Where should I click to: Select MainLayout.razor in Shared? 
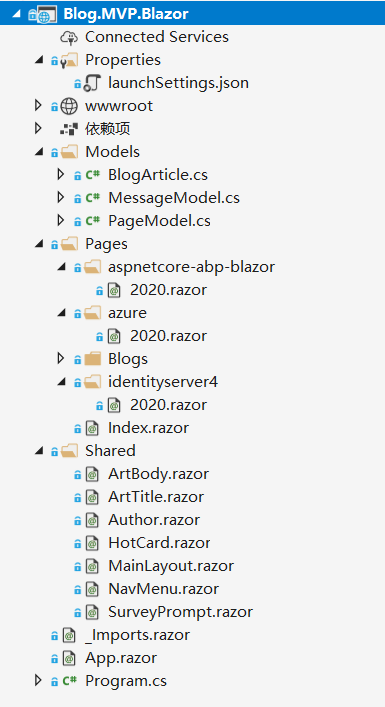point(171,566)
